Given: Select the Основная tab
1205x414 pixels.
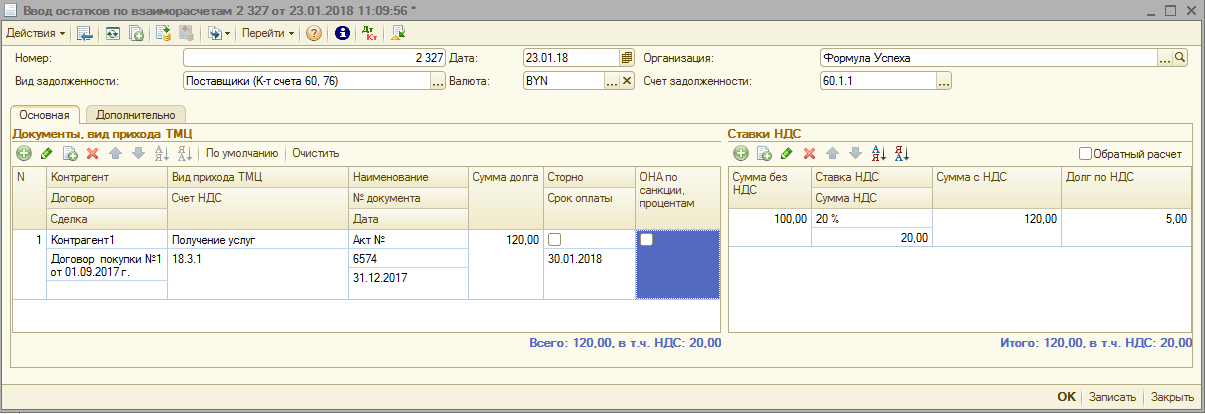Looking at the screenshot, I should 45,114.
